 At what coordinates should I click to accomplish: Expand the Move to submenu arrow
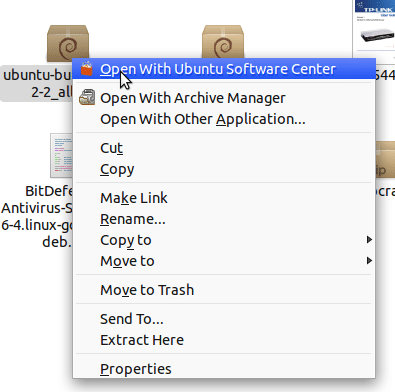369,260
